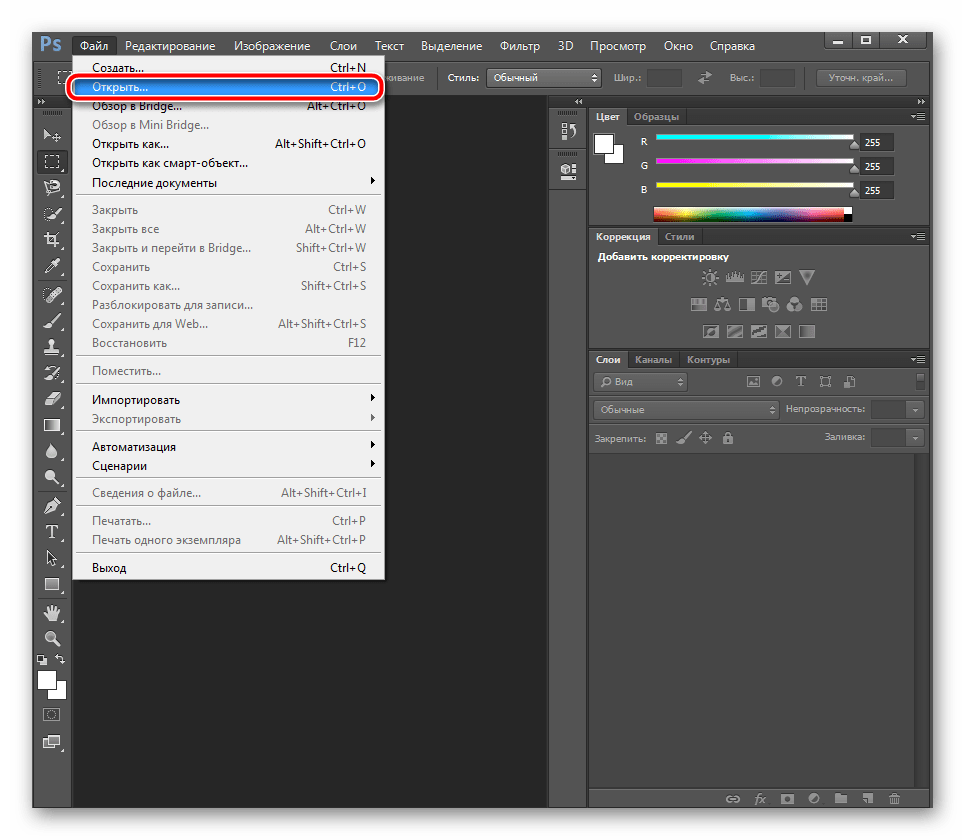Image resolution: width=965 pixels, height=840 pixels.
Task: Open the 'Стиль' dropdown set to Обычный
Action: (543, 78)
